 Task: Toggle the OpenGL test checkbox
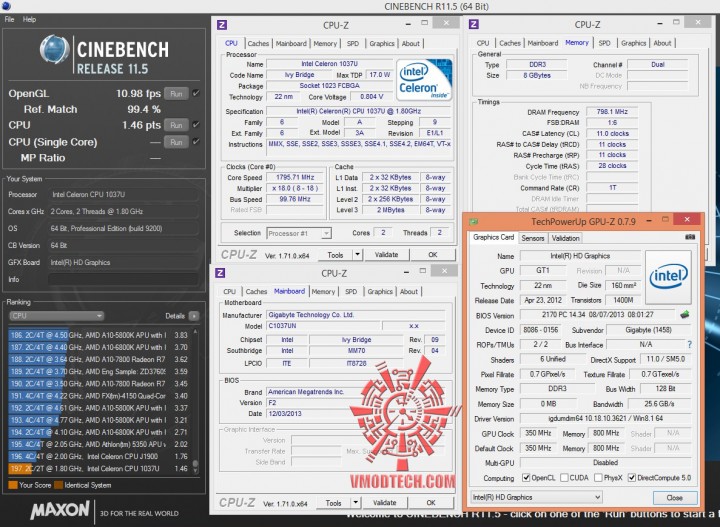click(196, 93)
